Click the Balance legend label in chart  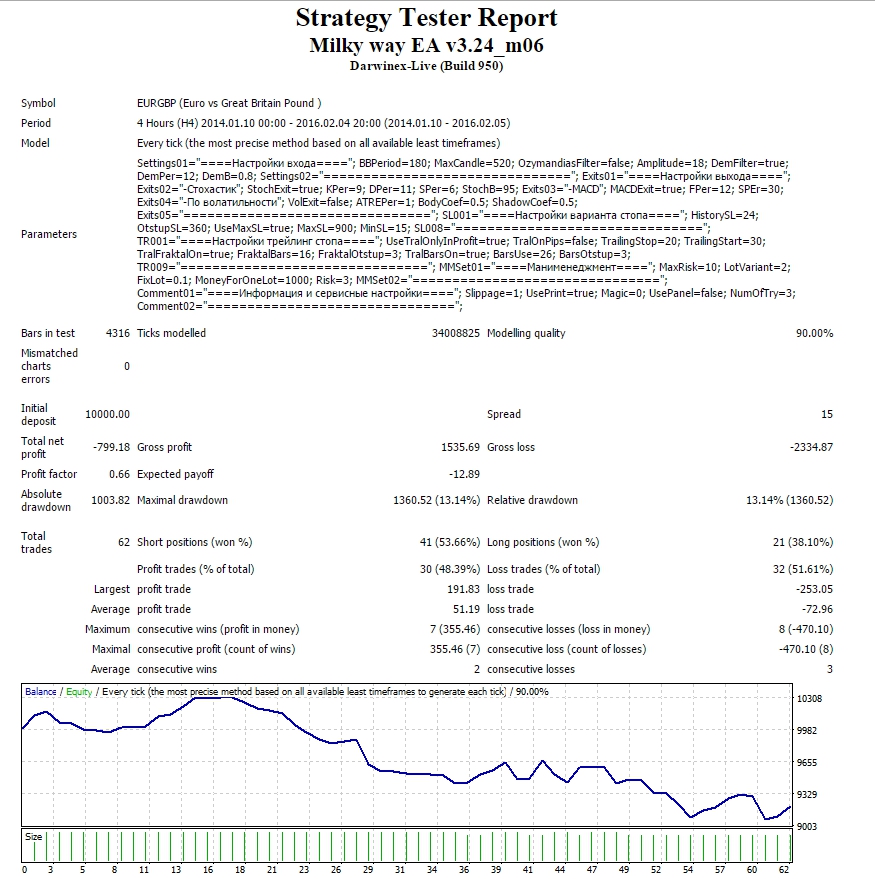(41, 692)
